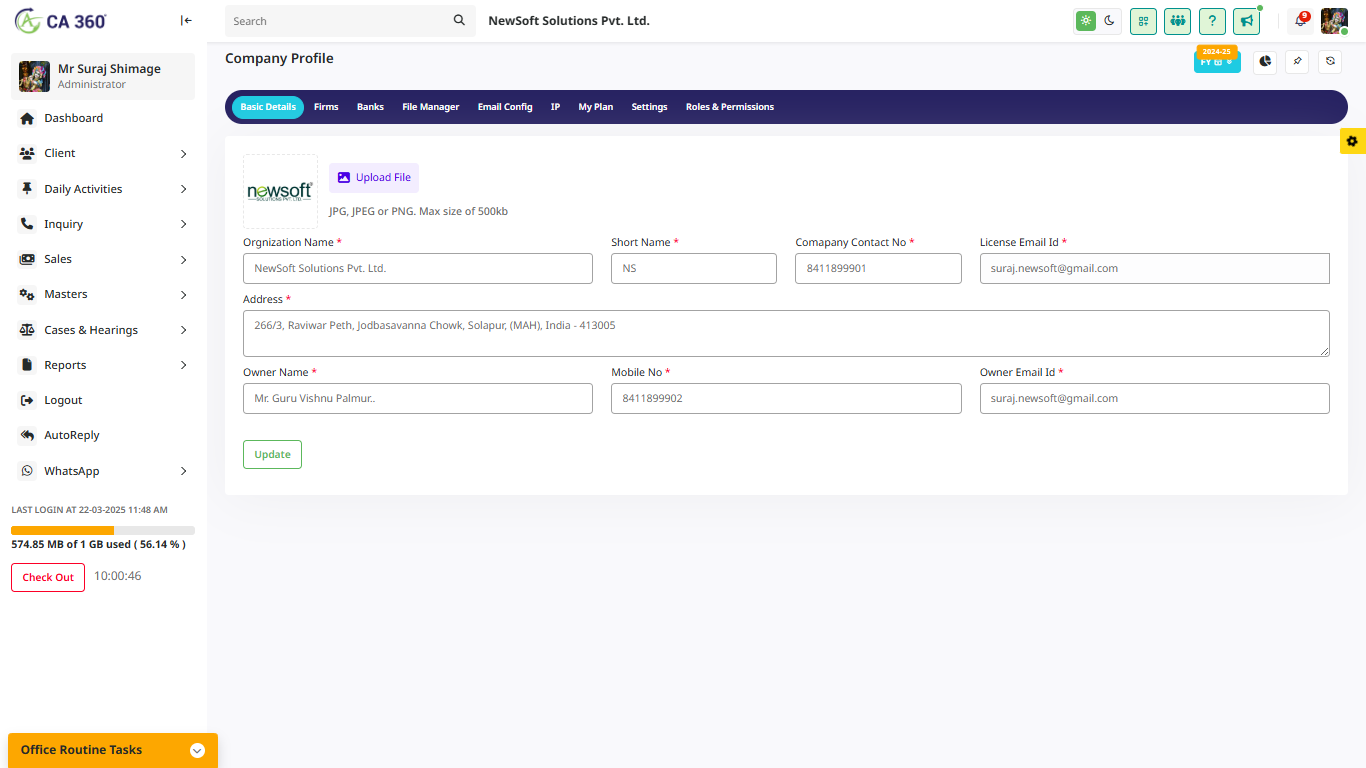
Task: Click the License Email Id field
Action: coord(1155,268)
